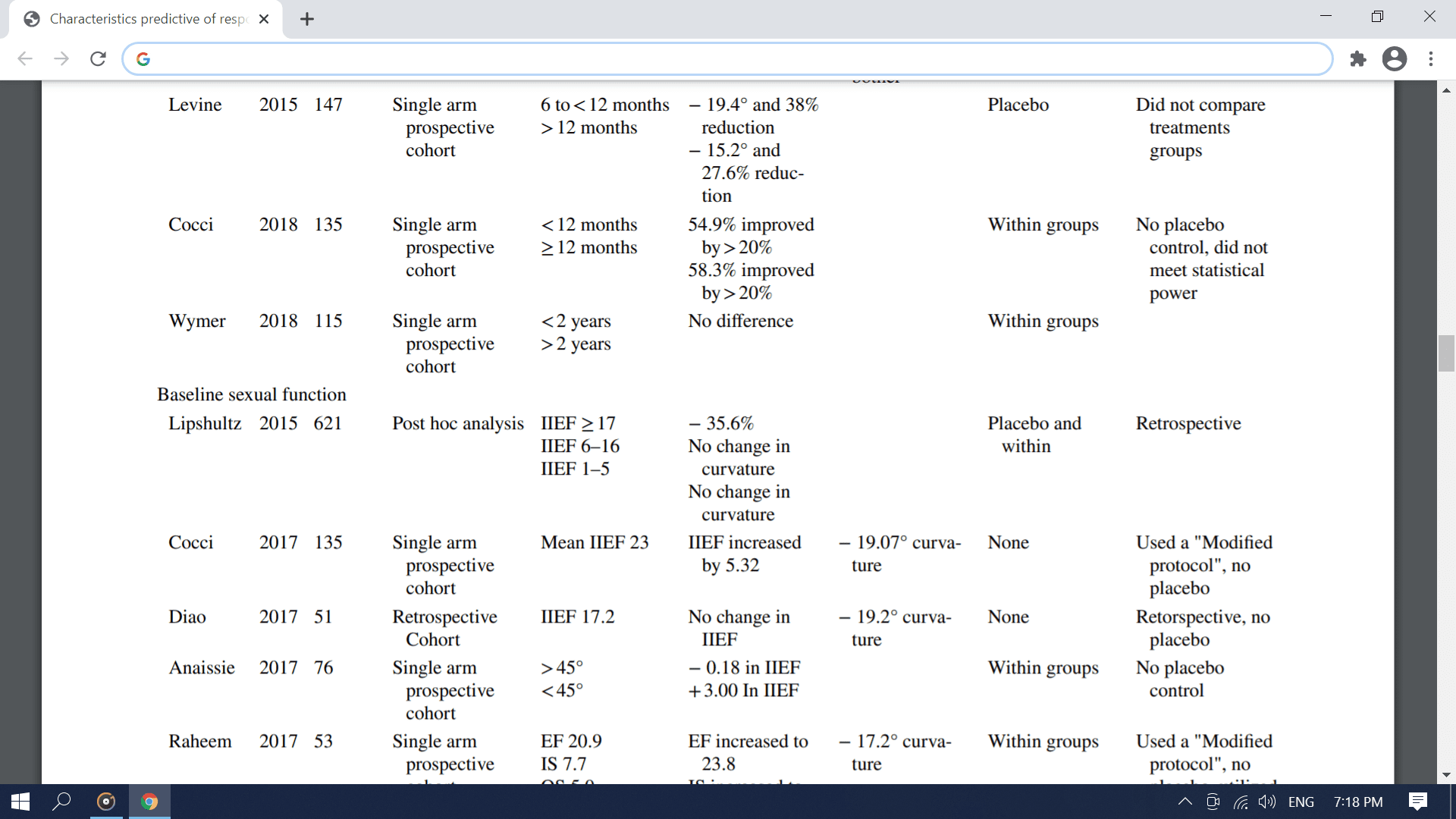Open the circular media app on taskbar
Screen dimensions: 1456x819
106,802
